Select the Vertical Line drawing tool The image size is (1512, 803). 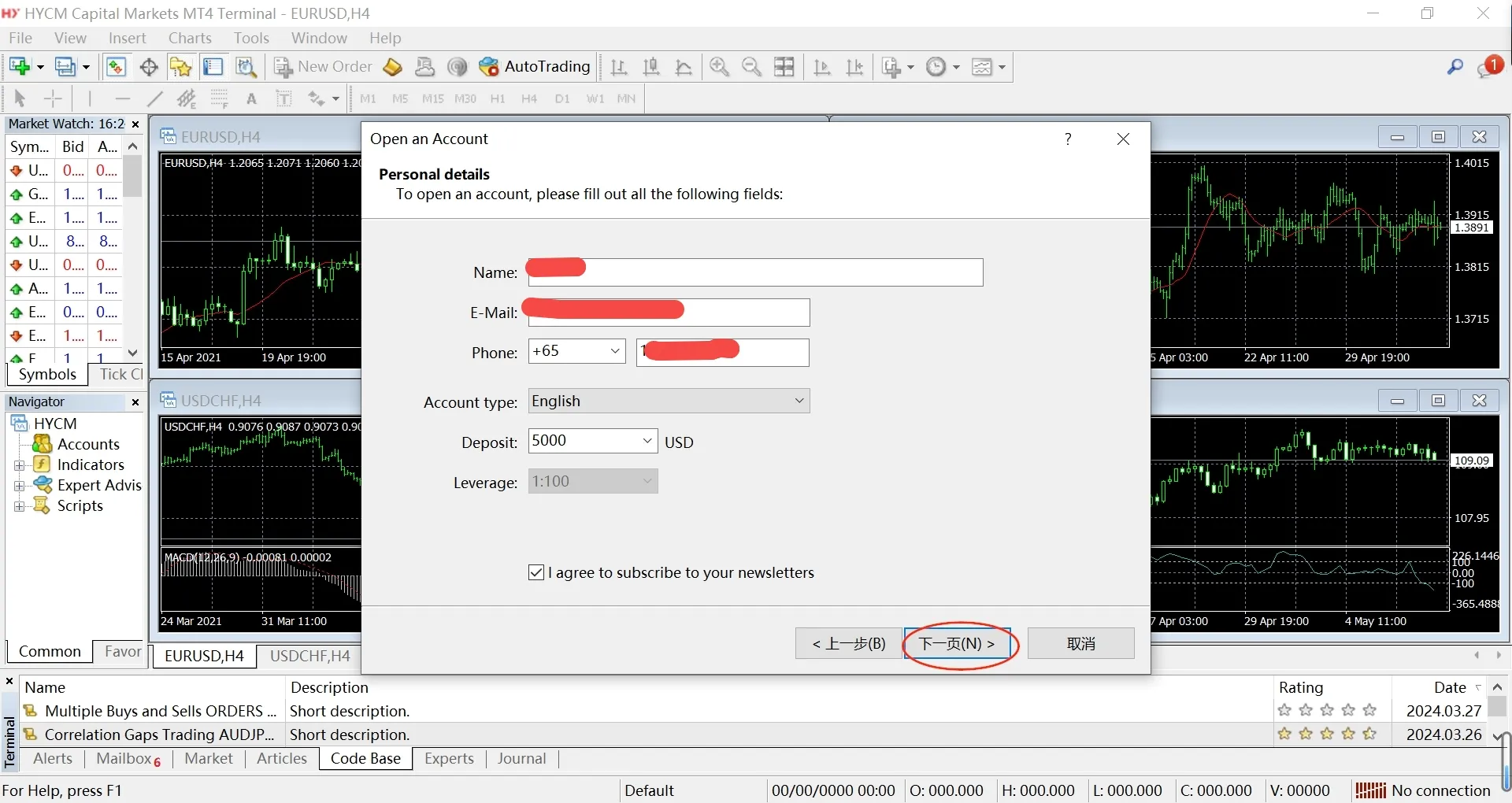pyautogui.click(x=90, y=98)
